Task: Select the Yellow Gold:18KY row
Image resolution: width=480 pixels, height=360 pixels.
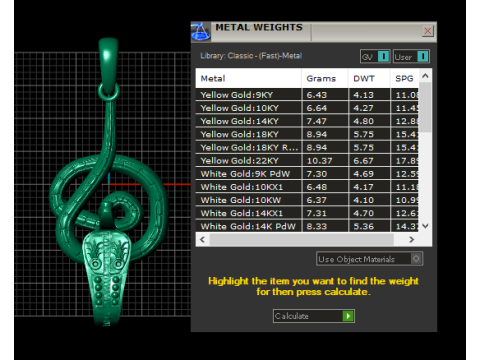Action: point(307,134)
